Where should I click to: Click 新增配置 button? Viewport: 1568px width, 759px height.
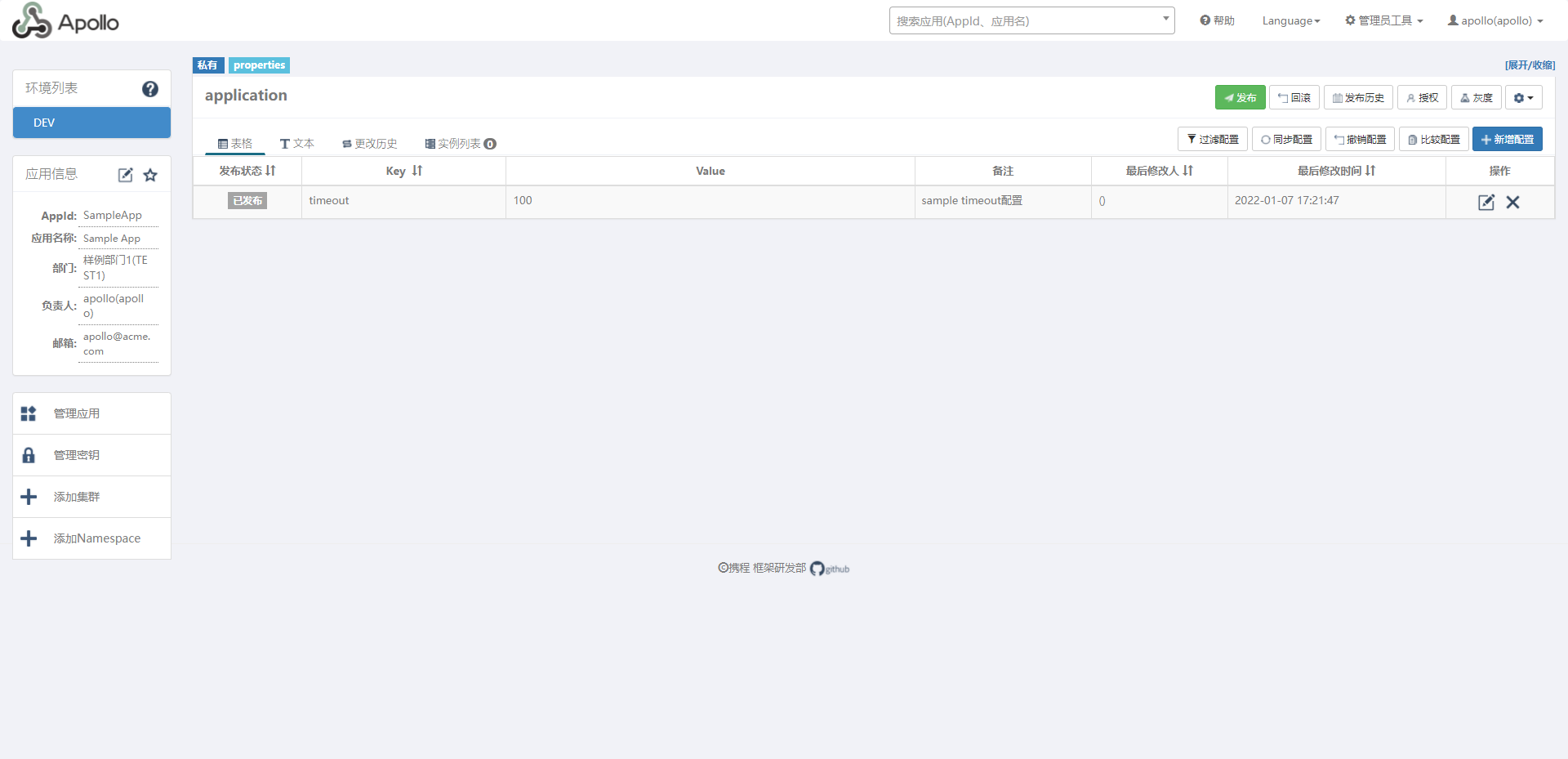pyautogui.click(x=1508, y=139)
